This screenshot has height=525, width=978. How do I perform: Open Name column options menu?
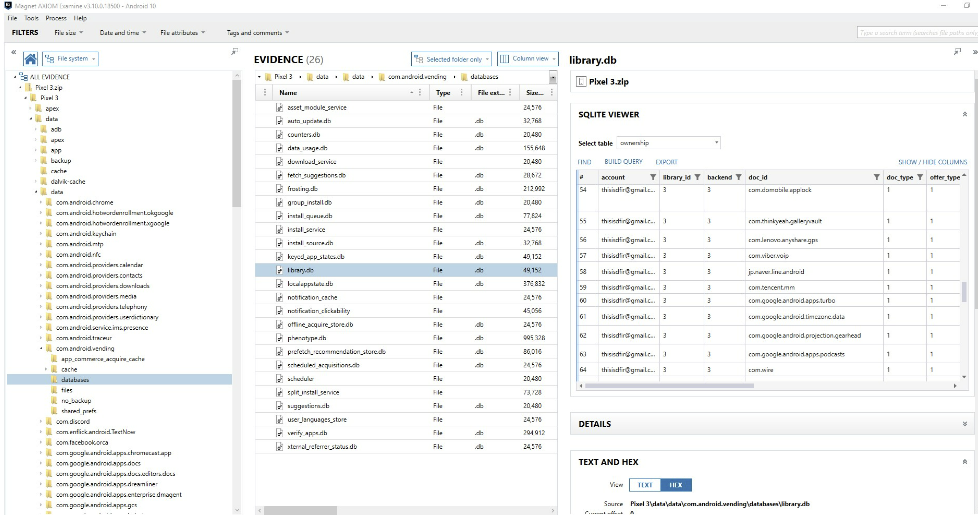tap(420, 92)
